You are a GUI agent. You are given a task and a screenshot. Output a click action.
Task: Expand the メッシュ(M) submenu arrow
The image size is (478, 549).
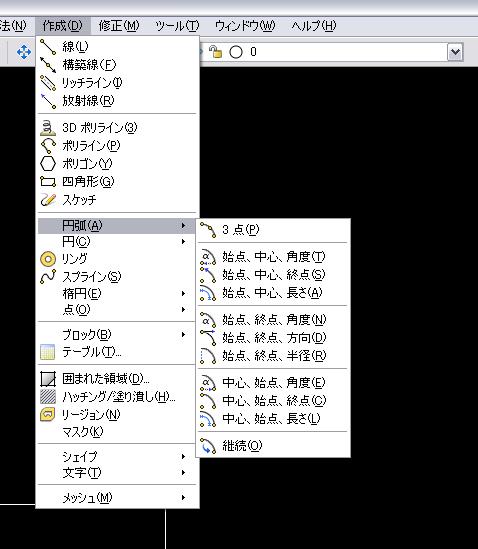[183, 498]
